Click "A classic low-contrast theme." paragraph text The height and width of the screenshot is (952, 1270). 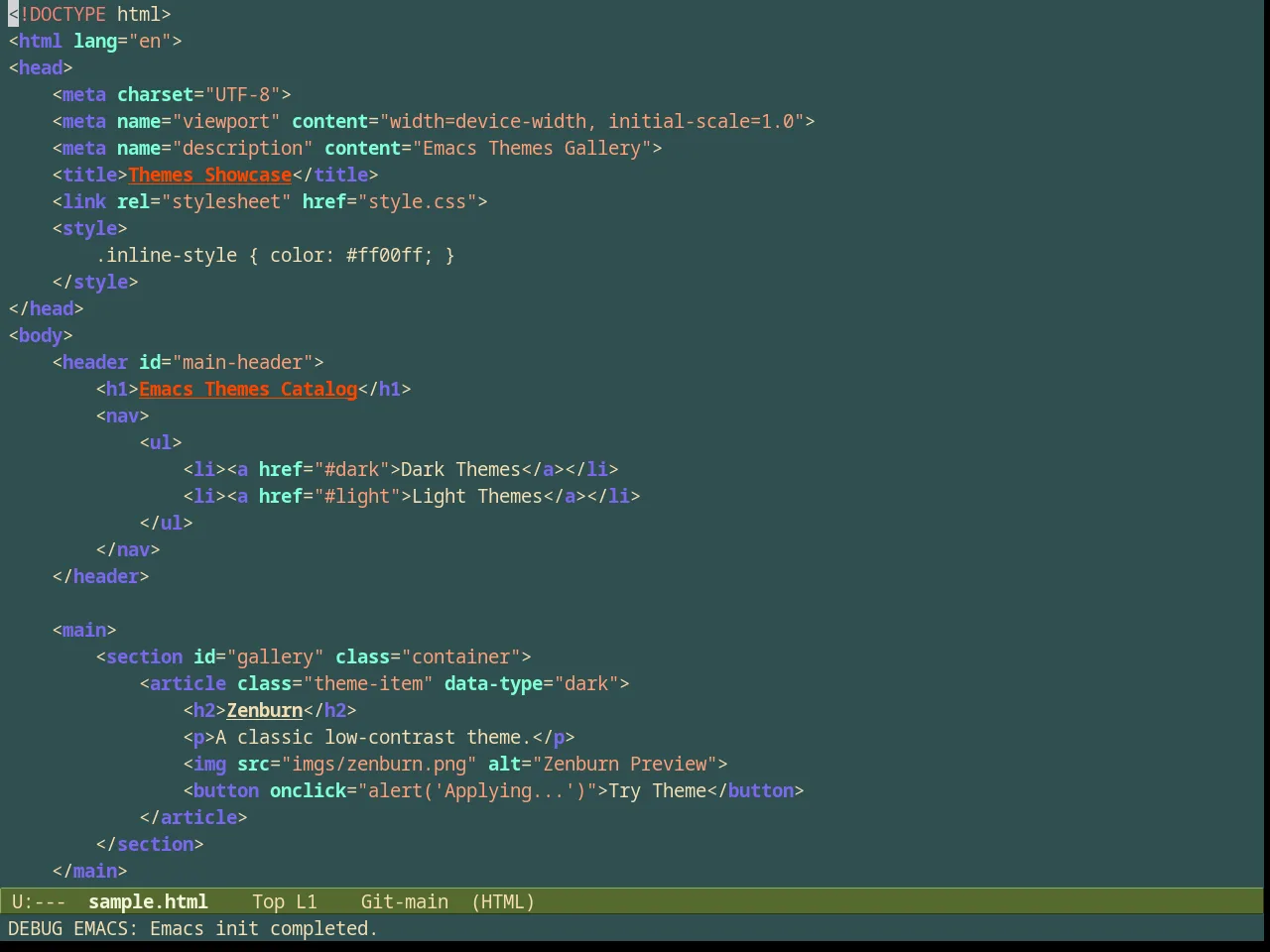click(373, 737)
